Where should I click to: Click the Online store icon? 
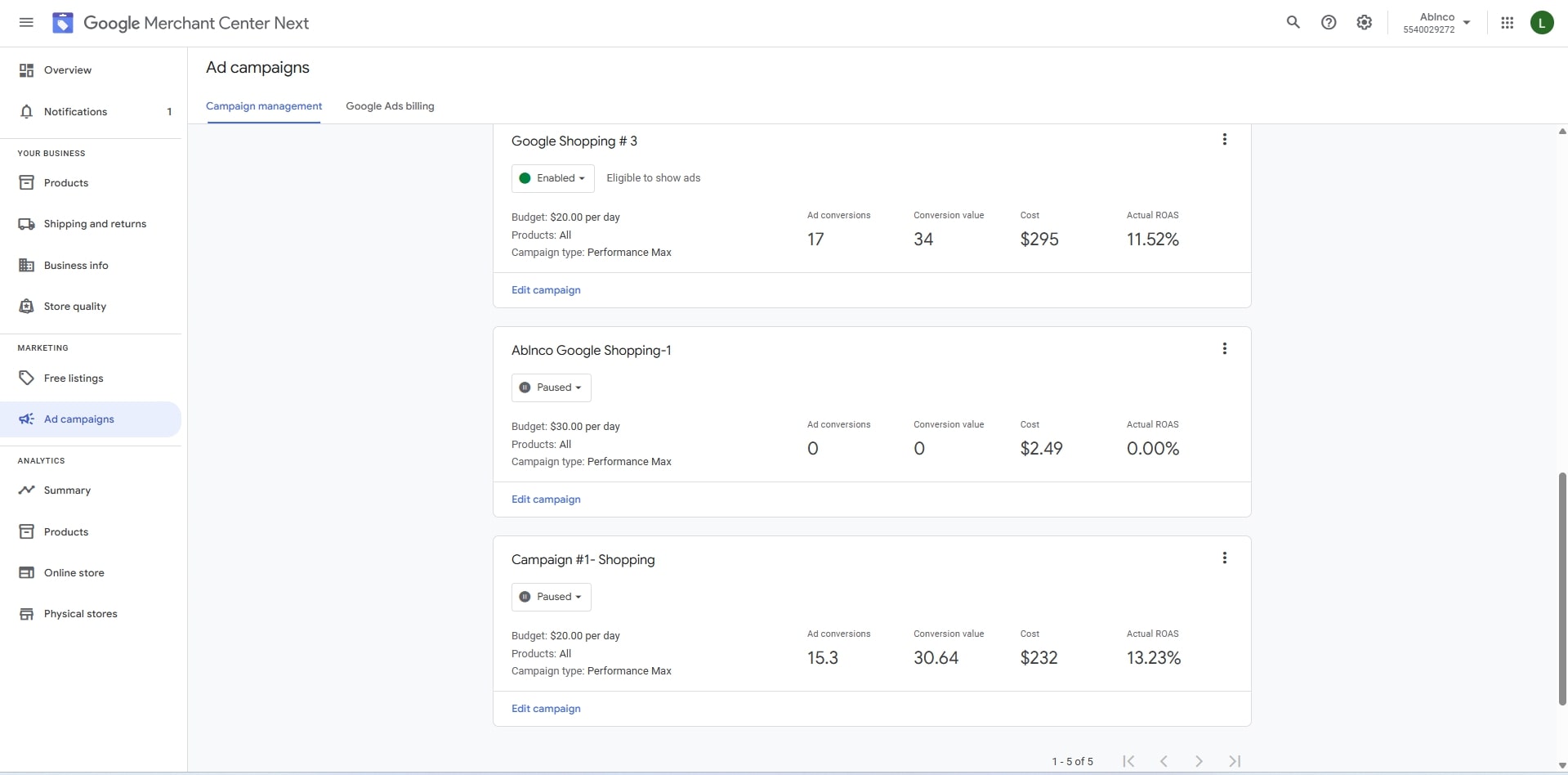click(x=27, y=573)
